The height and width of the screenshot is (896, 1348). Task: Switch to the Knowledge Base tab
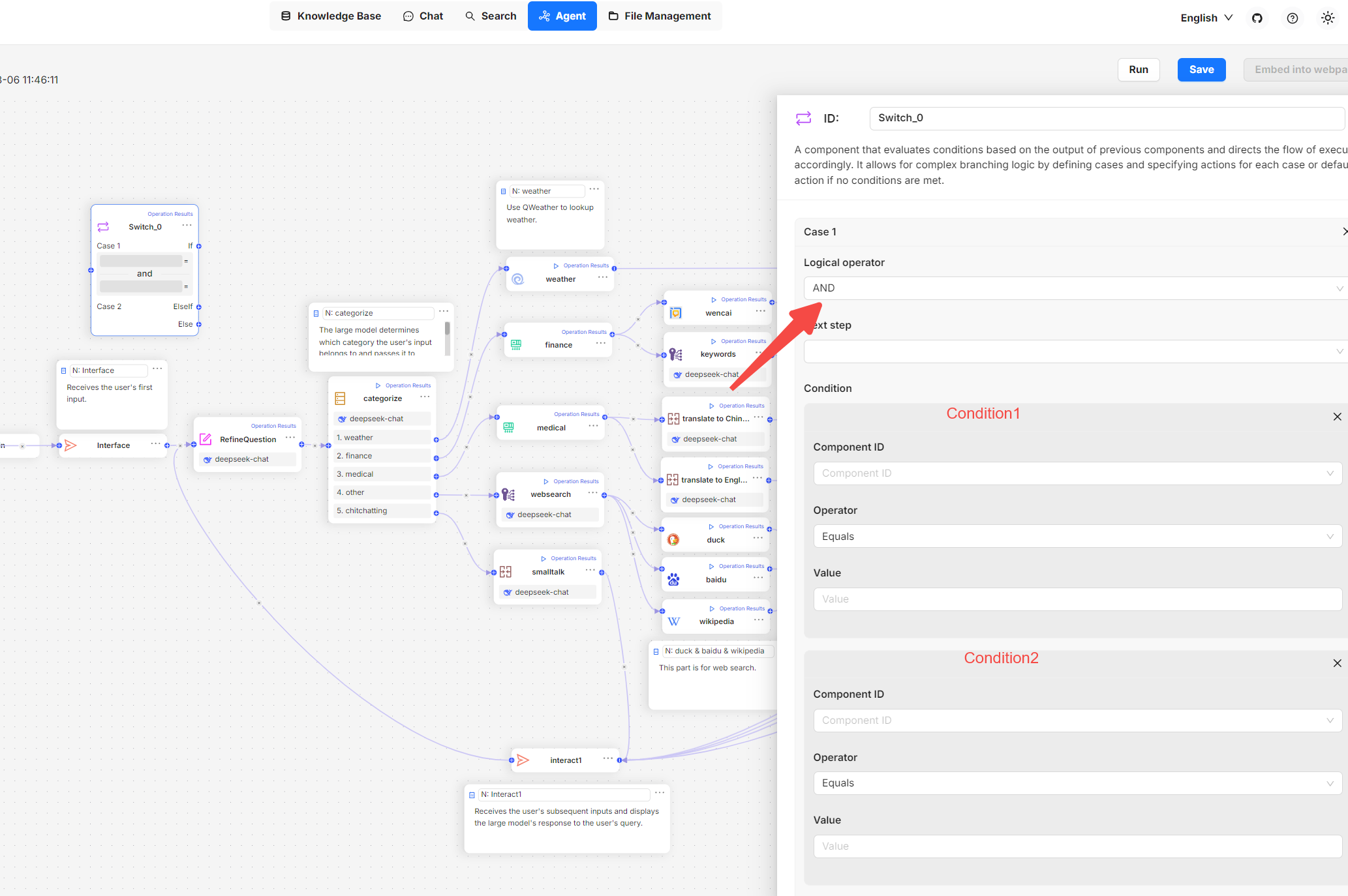point(331,16)
